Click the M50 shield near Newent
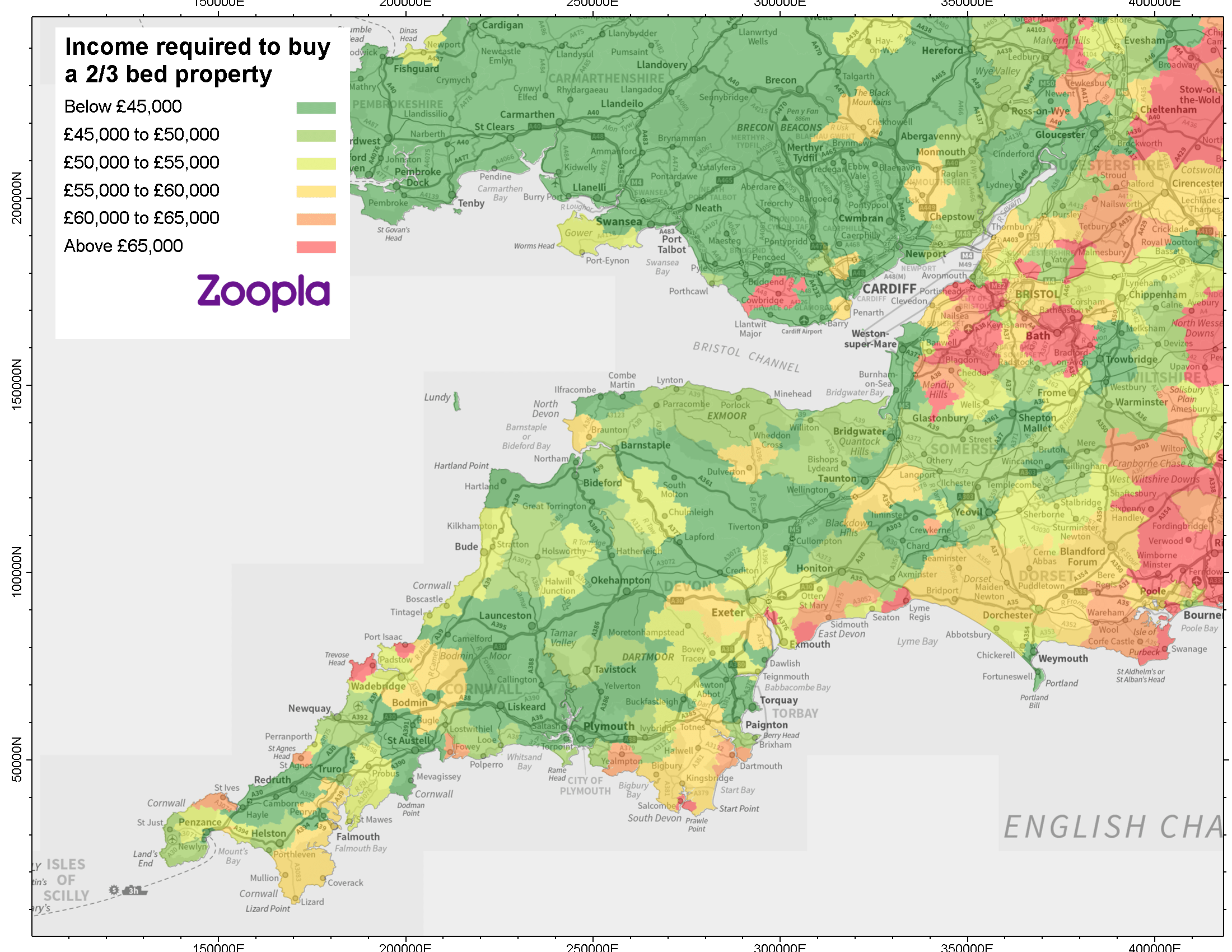Screen dimensions: 1232x952 point(1048,83)
